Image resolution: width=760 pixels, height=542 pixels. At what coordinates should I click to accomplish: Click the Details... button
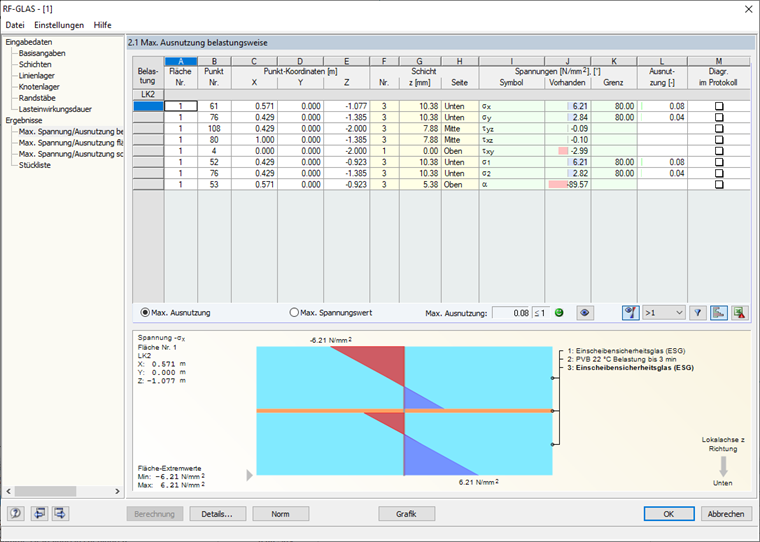click(x=218, y=514)
